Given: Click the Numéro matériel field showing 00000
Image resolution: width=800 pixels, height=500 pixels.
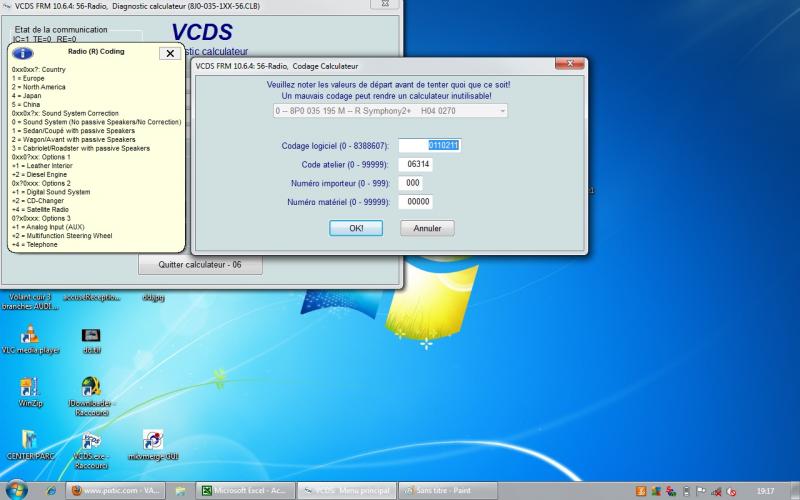Looking at the screenshot, I should click(416, 202).
